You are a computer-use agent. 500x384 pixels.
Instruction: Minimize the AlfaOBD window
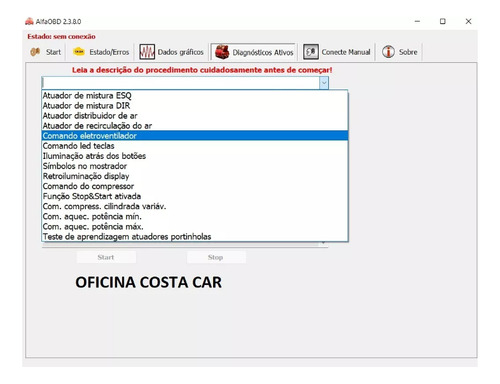(417, 21)
